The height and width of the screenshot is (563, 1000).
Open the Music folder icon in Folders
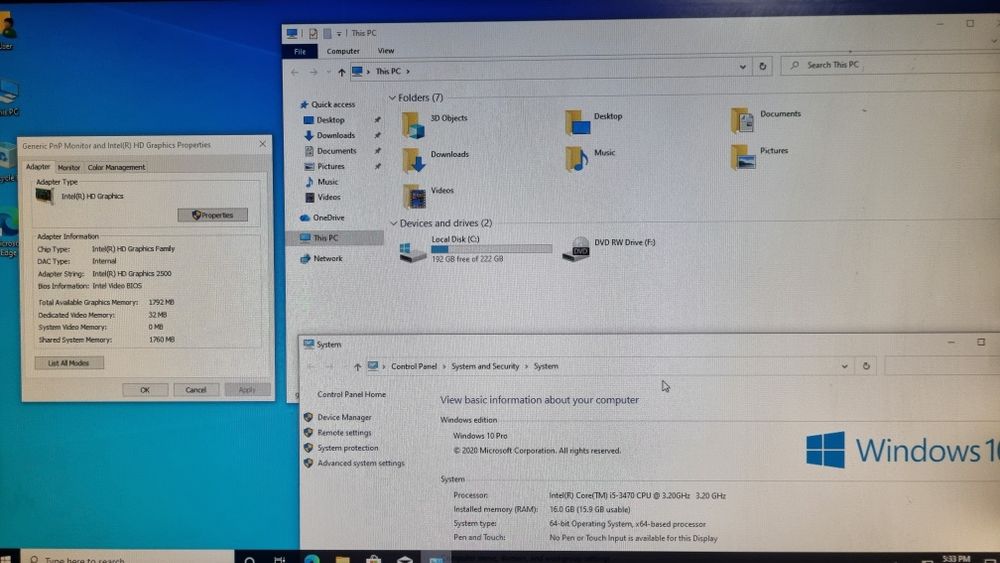577,158
